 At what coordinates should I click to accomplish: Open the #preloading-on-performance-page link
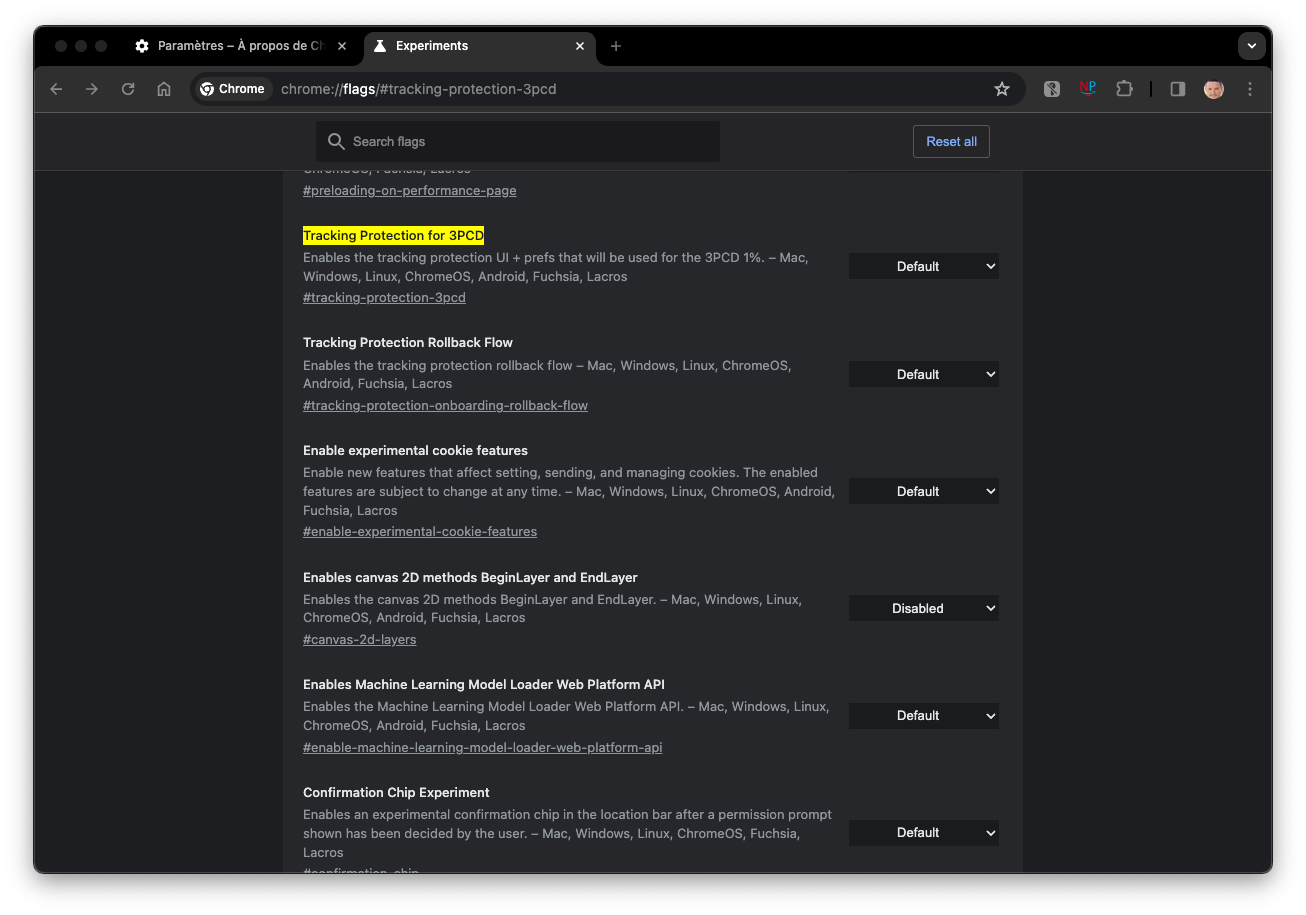tap(410, 190)
